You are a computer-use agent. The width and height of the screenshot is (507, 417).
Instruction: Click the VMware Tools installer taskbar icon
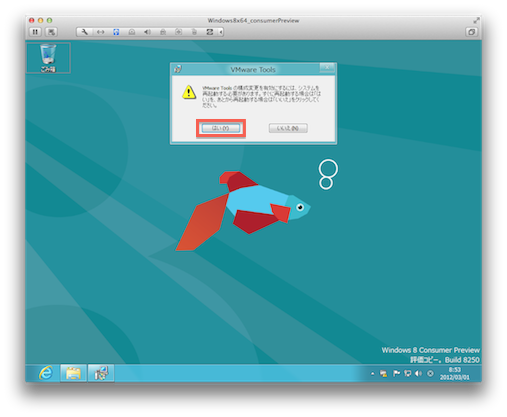coord(101,373)
